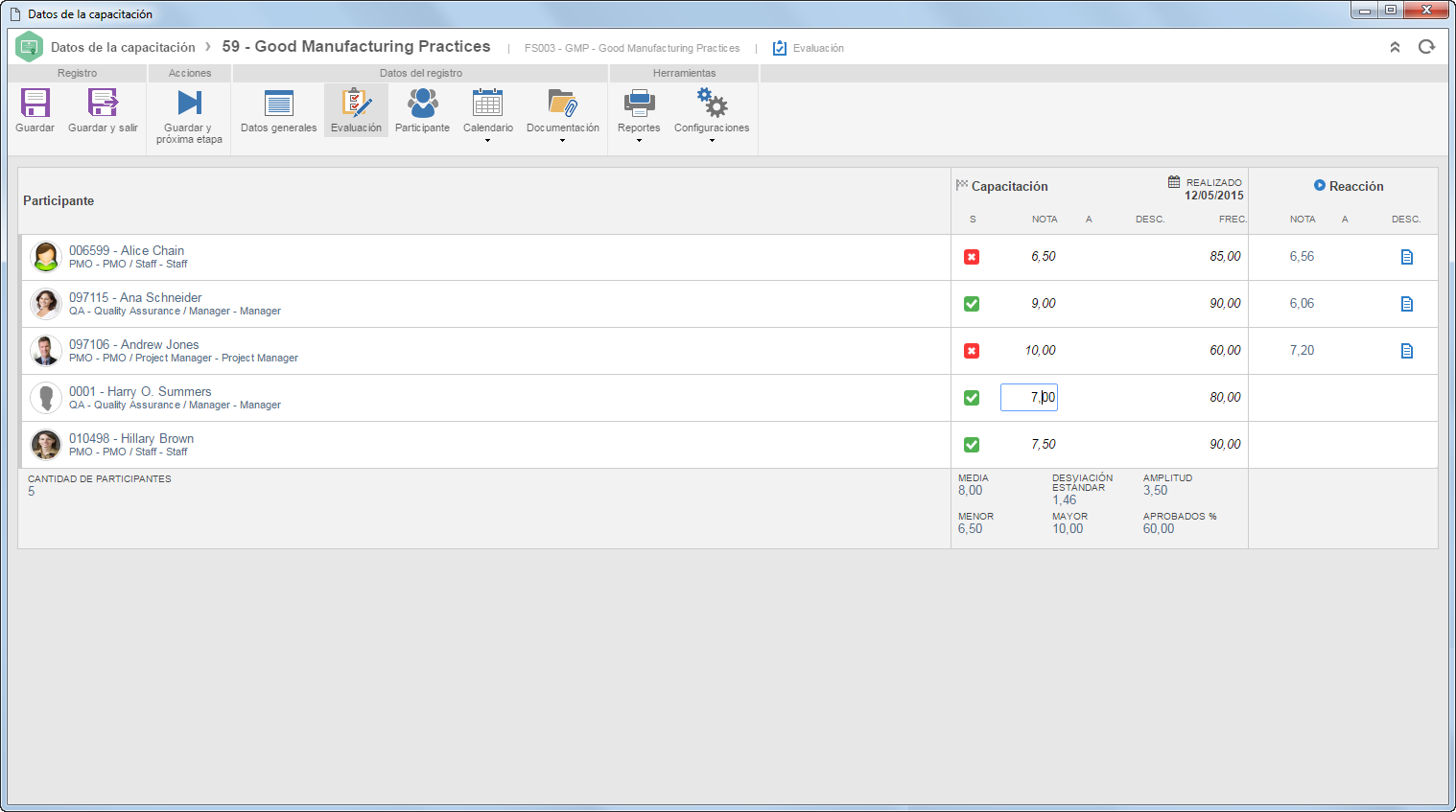Image resolution: width=1456 pixels, height=812 pixels.
Task: Click the refresh icon at top right
Action: [x=1426, y=47]
